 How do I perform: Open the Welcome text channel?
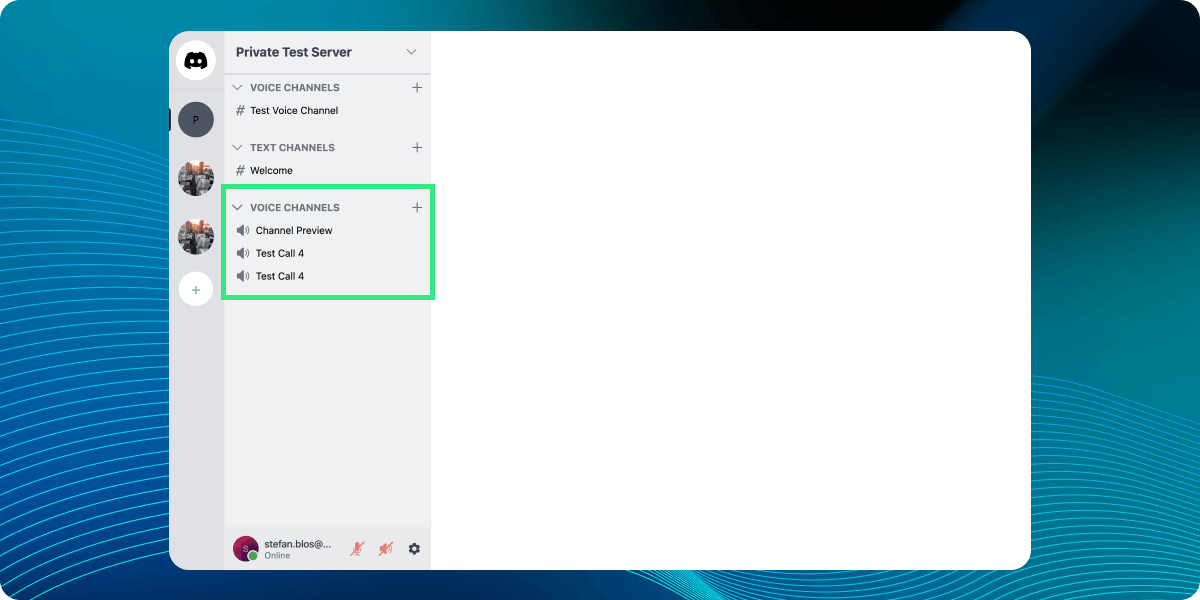coord(271,170)
